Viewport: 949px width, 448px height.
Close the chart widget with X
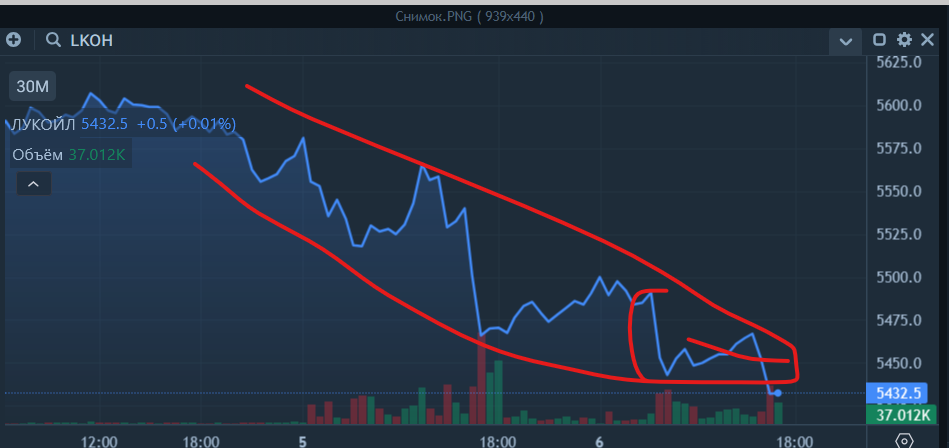click(x=927, y=41)
